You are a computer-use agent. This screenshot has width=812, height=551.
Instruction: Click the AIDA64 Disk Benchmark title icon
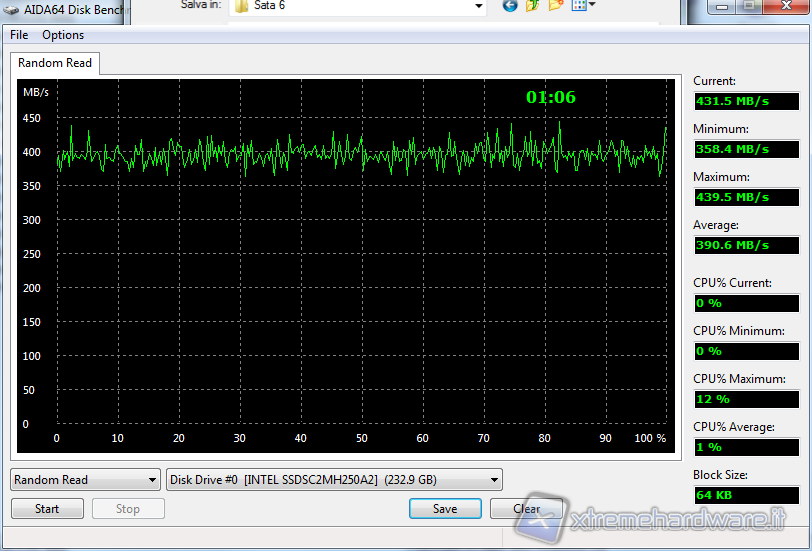(x=10, y=8)
